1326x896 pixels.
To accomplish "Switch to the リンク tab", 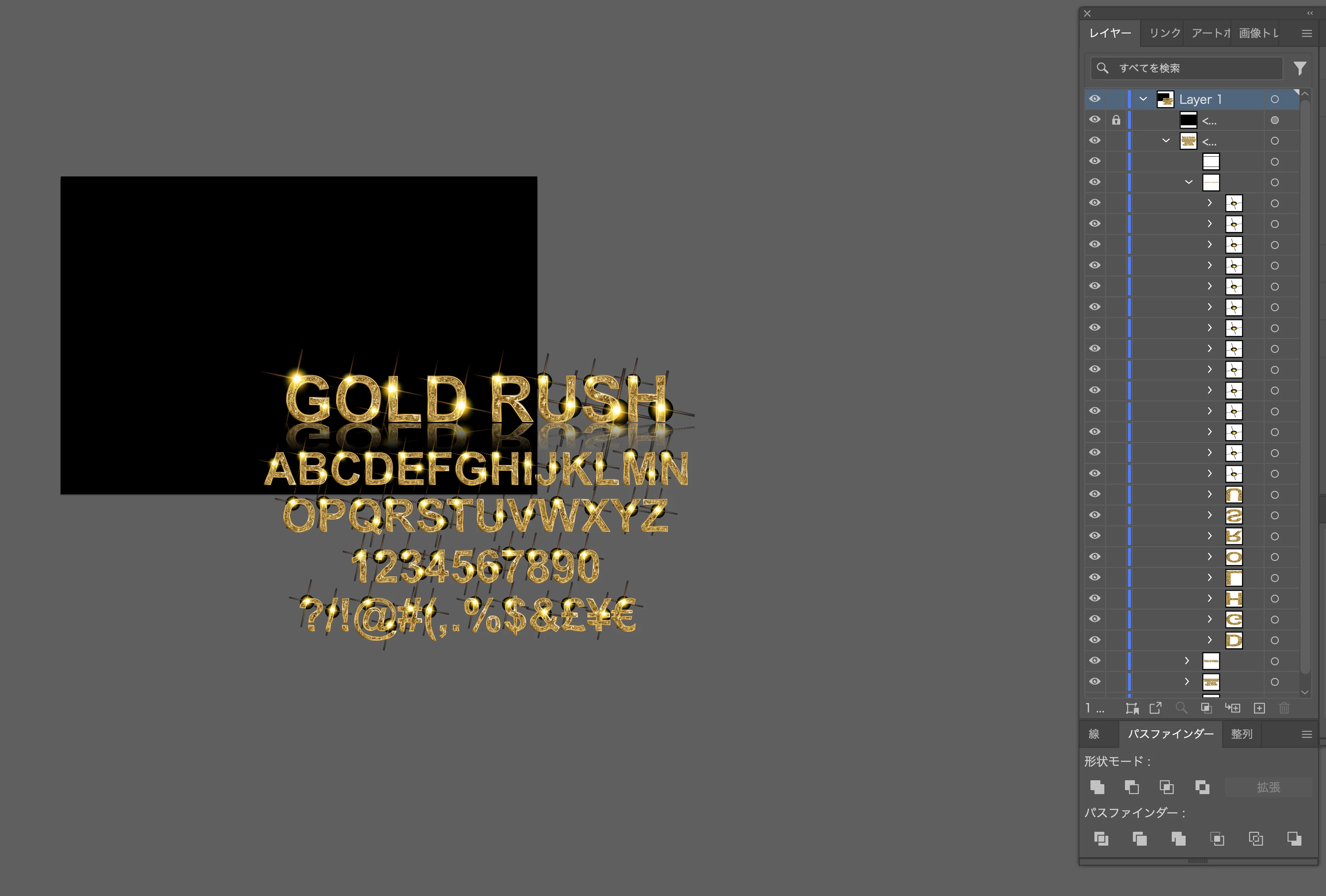I will 1164,33.
